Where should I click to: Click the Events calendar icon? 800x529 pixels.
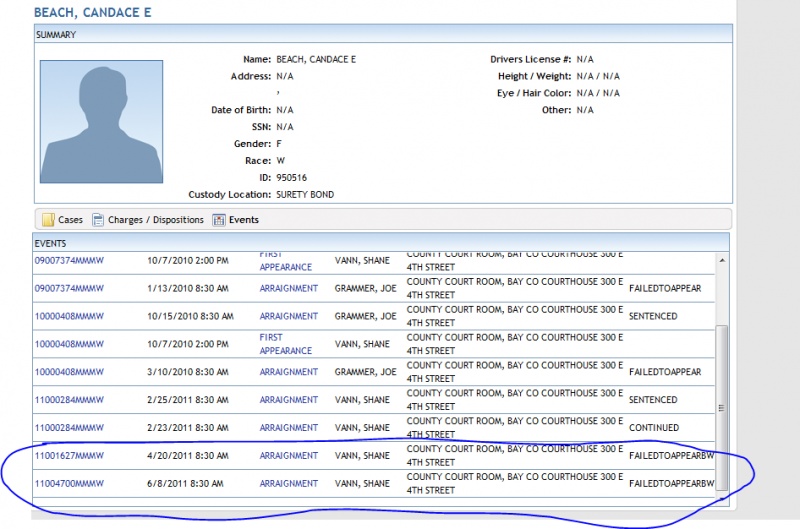[219, 220]
